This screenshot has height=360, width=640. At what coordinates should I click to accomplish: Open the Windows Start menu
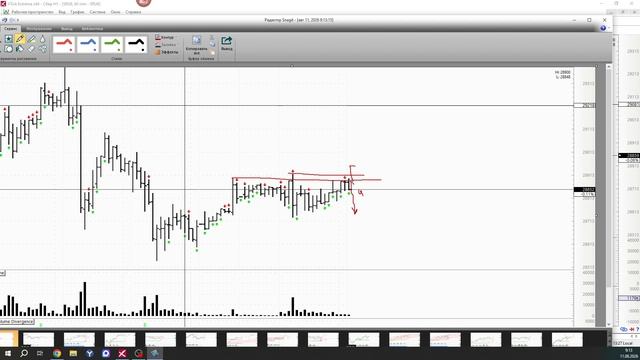coord(8,353)
